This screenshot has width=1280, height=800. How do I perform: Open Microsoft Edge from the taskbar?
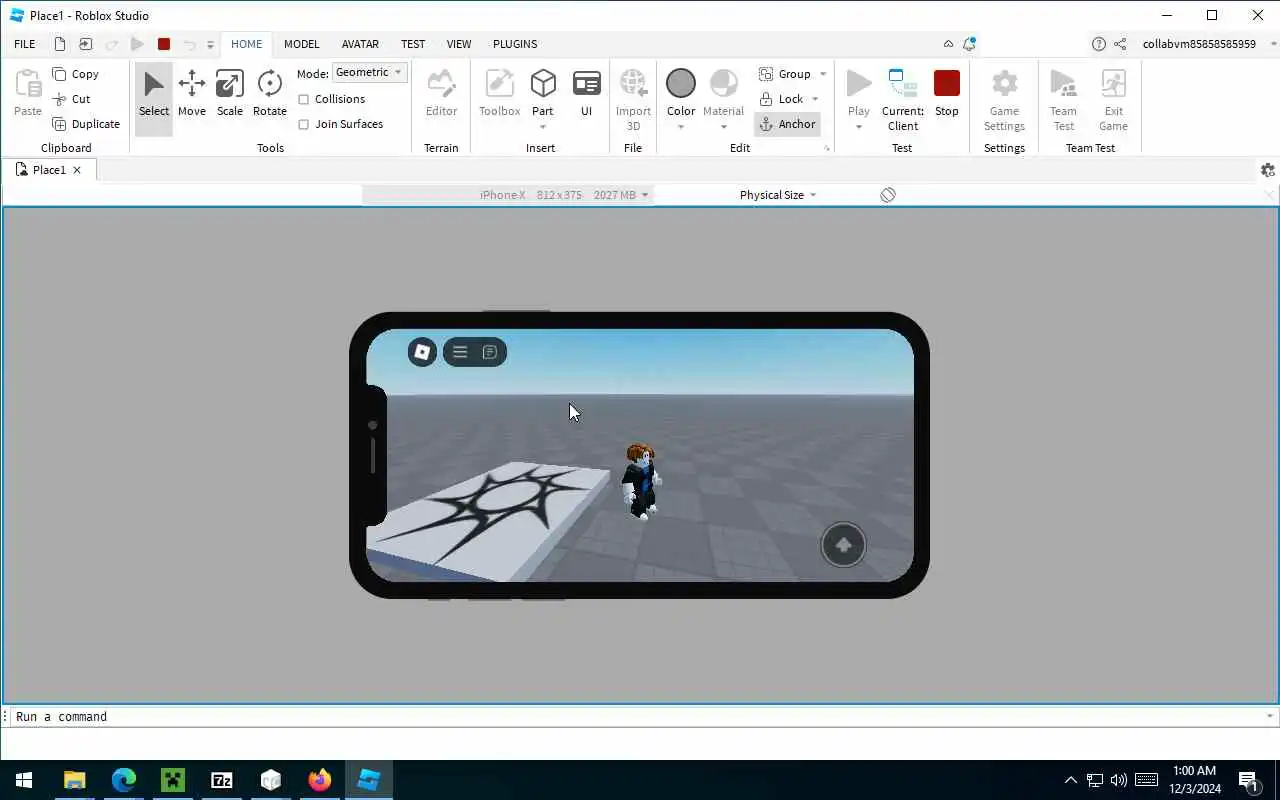coord(124,780)
